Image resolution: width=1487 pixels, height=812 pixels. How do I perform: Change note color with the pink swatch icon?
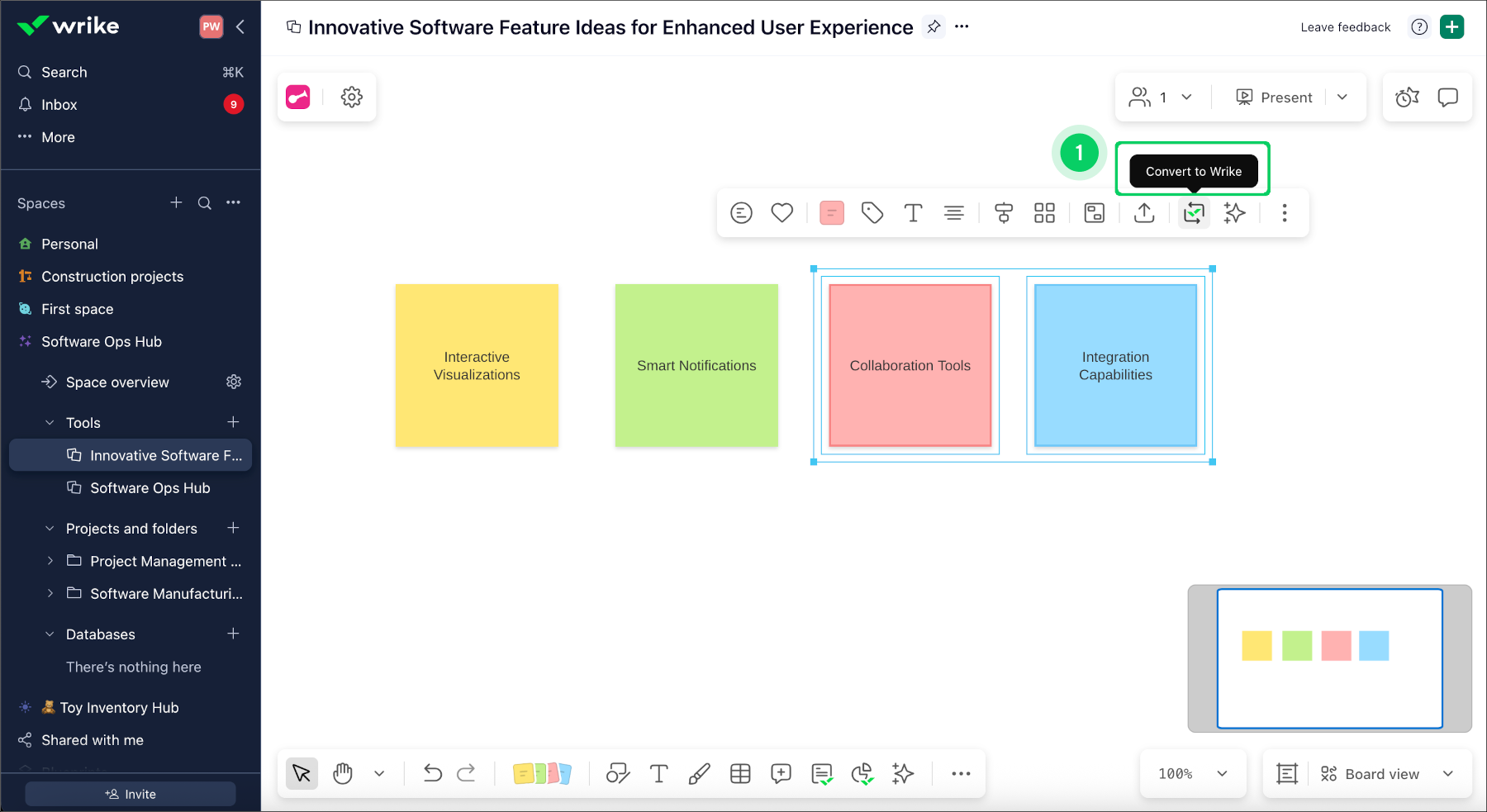[831, 212]
